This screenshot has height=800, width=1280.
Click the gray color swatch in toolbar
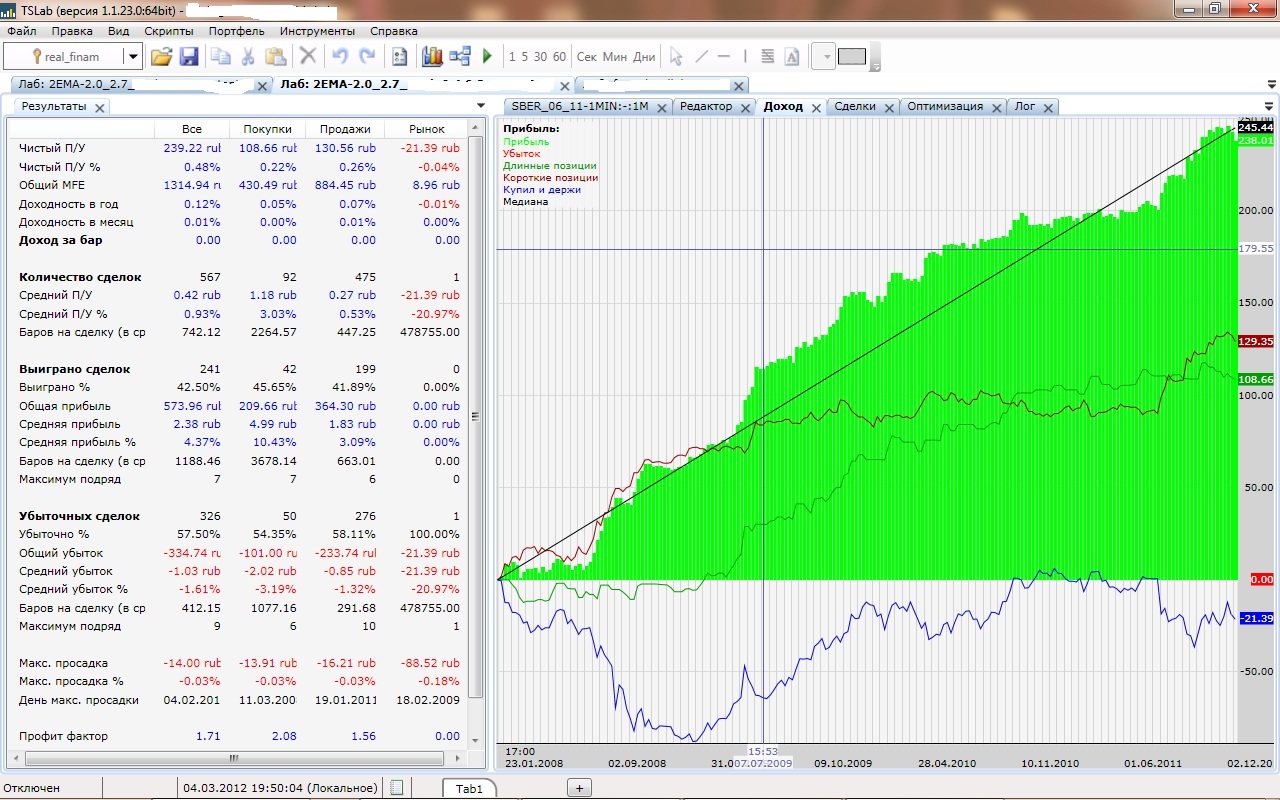click(x=852, y=57)
